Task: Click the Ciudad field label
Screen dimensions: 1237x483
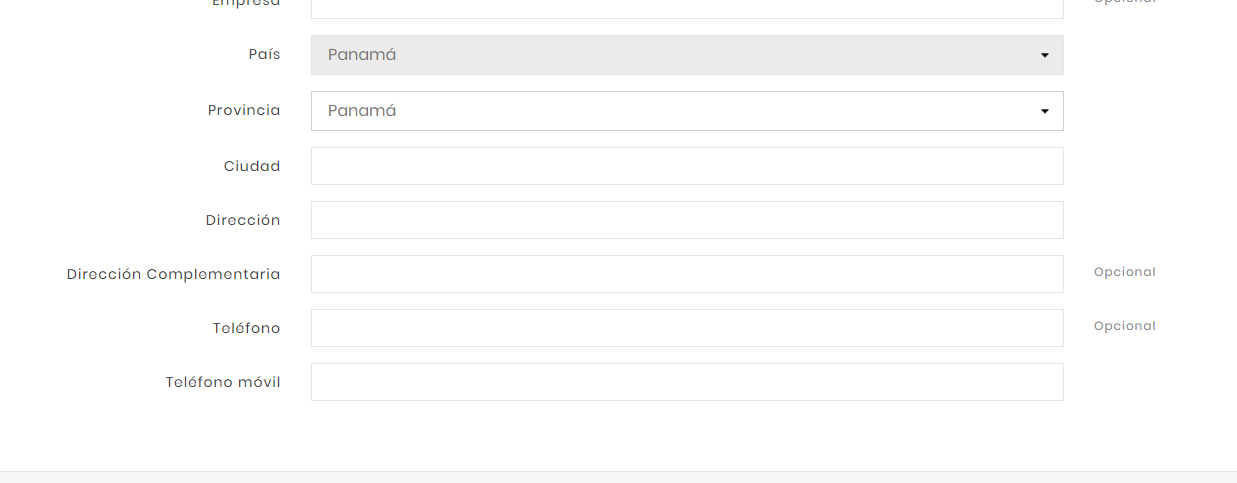Action: point(252,167)
